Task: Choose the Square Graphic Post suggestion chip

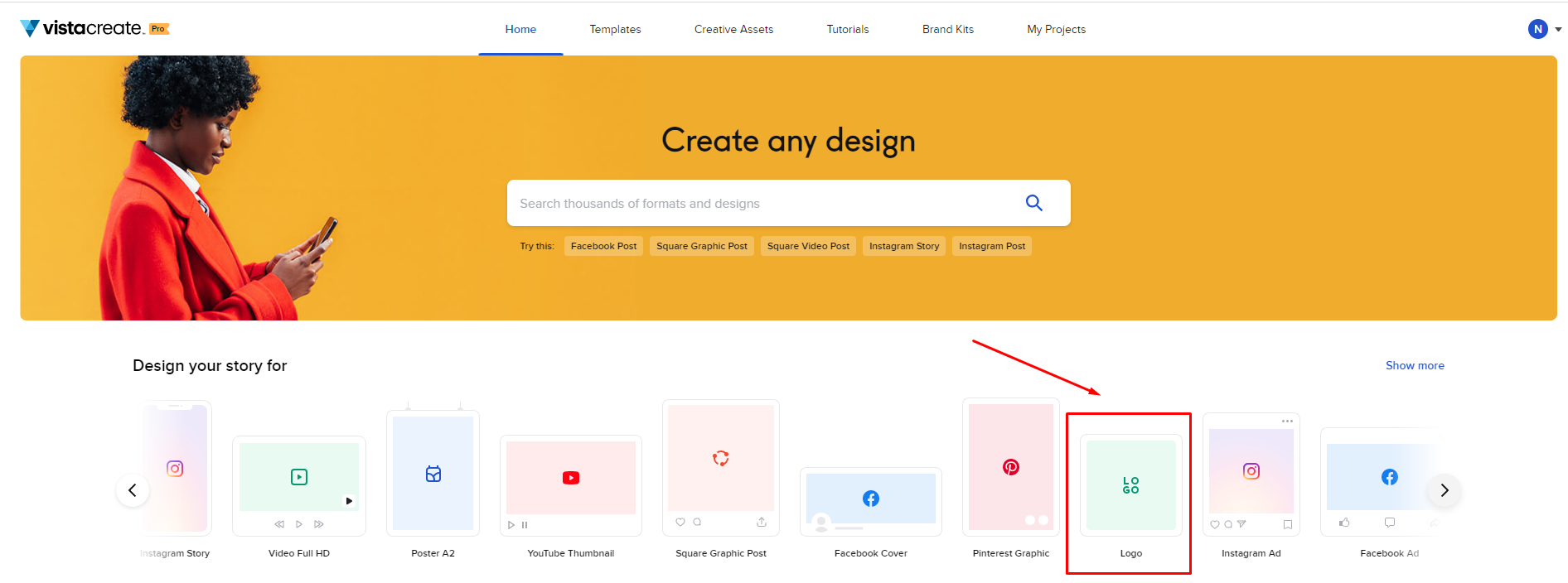Action: point(702,246)
